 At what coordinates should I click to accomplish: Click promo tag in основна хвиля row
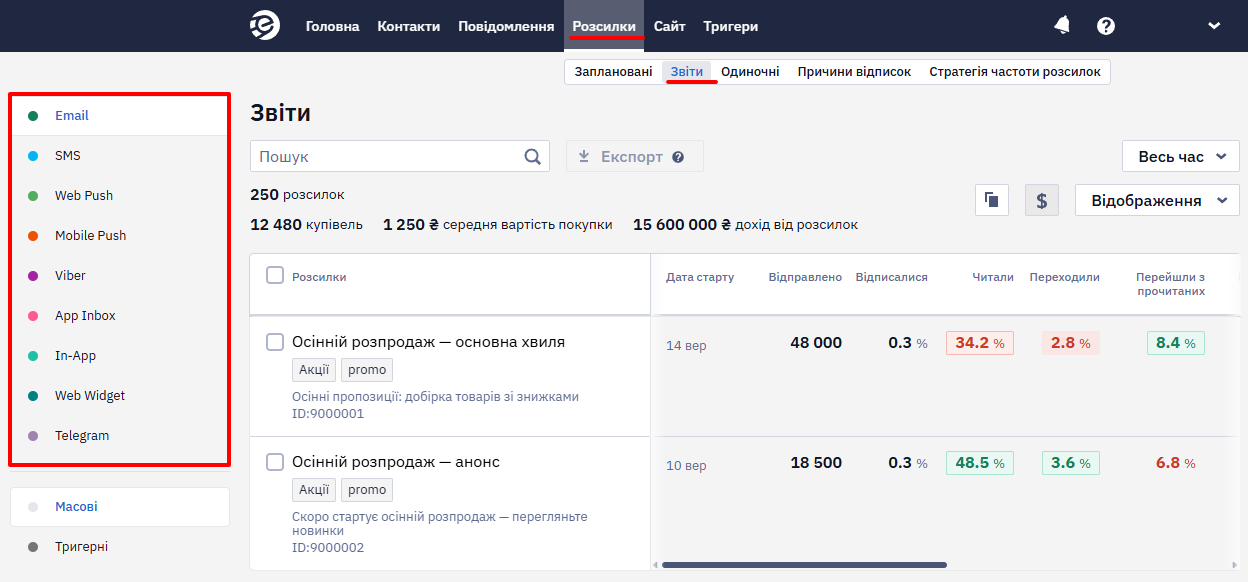point(367,370)
